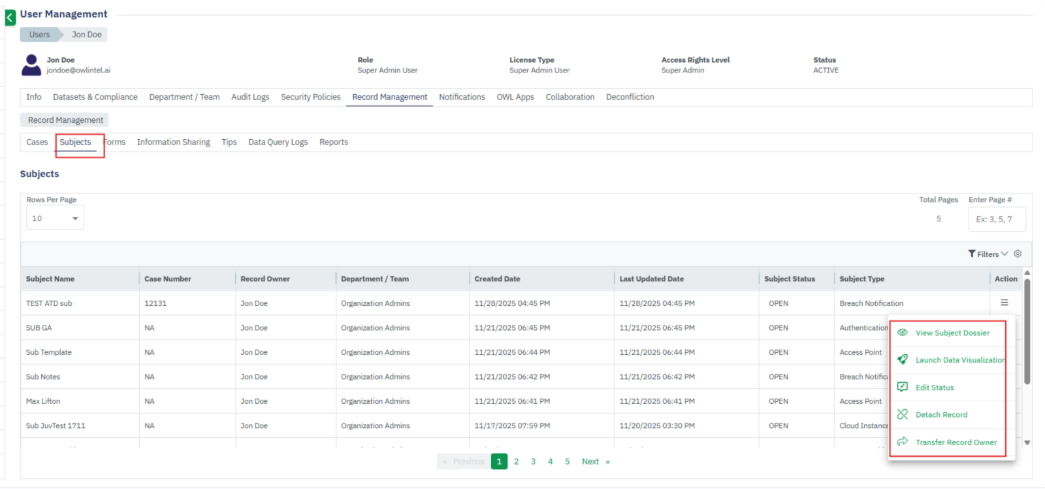Click the Detach Record link icon
The height and width of the screenshot is (489, 1045).
tap(902, 414)
